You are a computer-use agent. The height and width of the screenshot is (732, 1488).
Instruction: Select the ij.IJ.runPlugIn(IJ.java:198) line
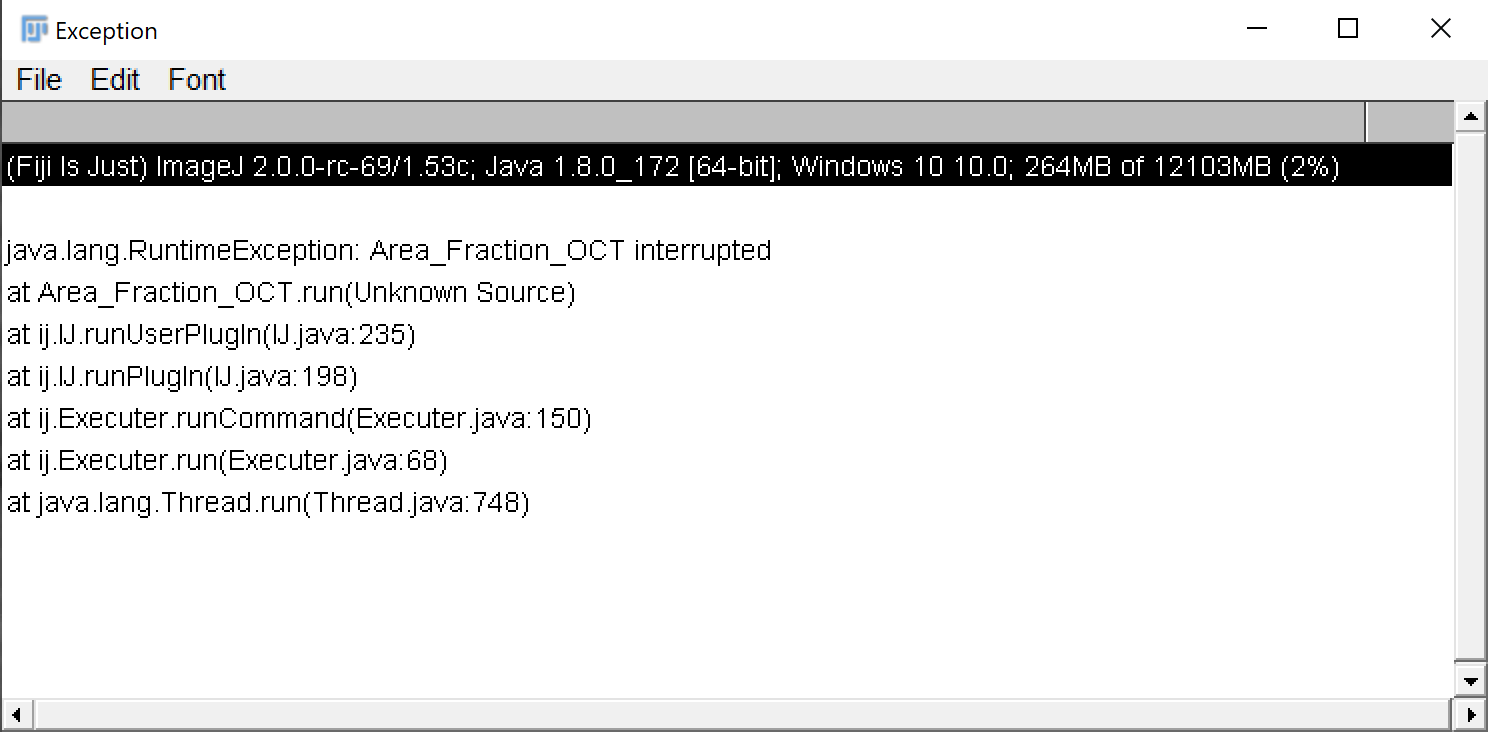pos(181,376)
